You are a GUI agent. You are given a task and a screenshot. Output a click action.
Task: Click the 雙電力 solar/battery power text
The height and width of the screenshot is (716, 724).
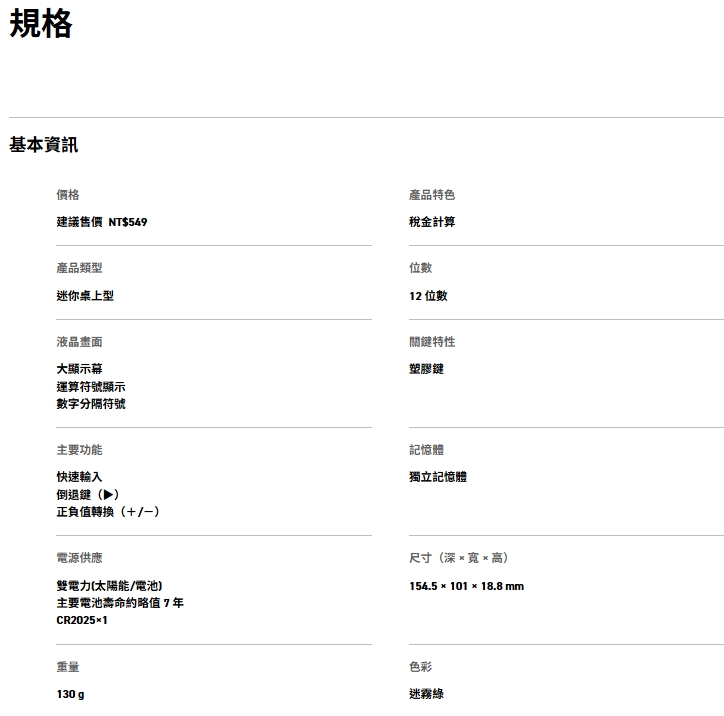pos(109,586)
